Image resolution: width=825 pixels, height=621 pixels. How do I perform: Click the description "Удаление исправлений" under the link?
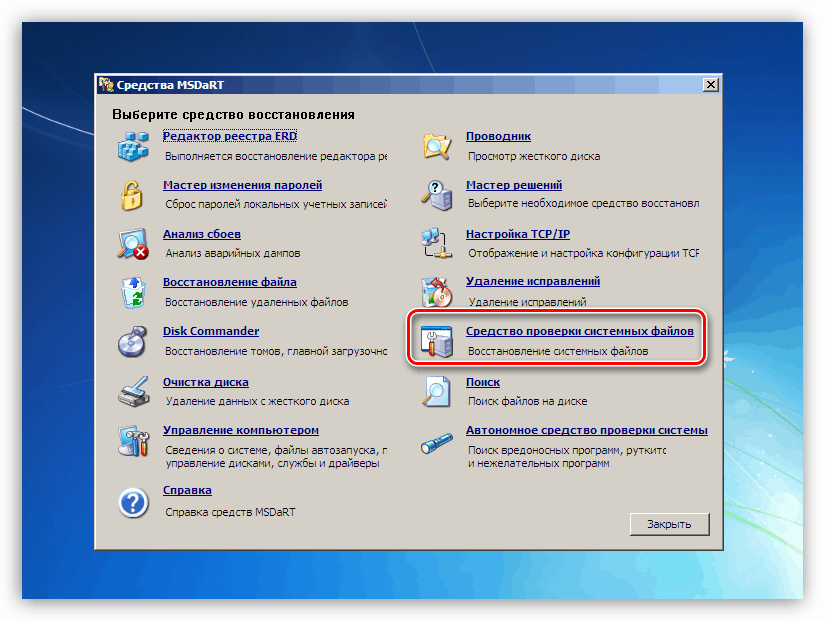point(527,302)
